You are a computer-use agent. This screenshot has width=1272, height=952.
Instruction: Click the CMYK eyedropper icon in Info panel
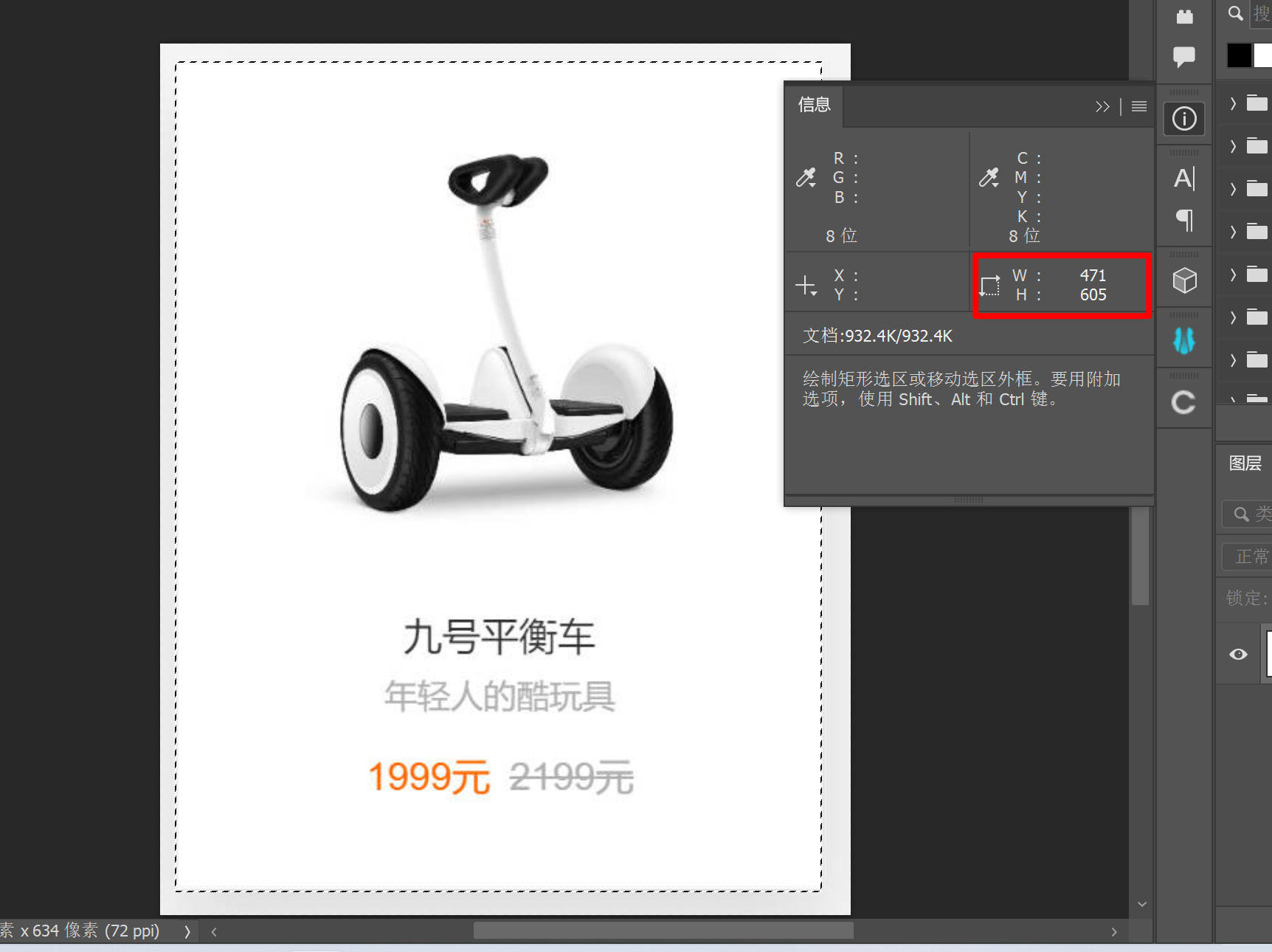989,177
